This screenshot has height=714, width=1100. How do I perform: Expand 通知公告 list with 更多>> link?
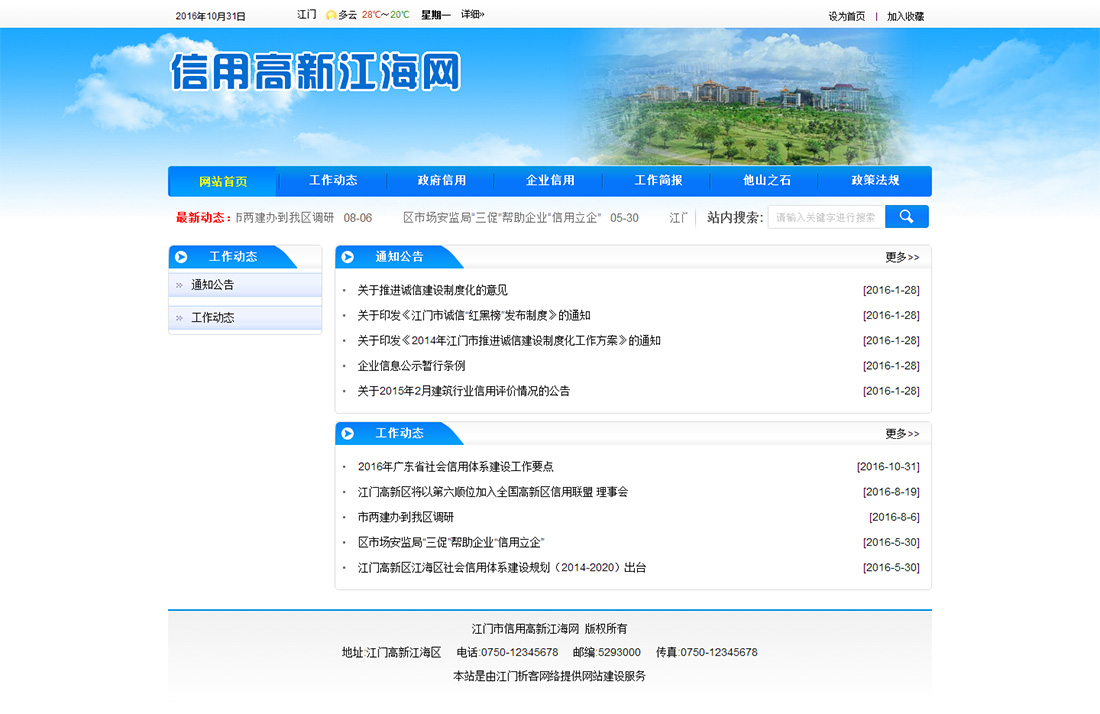(901, 257)
